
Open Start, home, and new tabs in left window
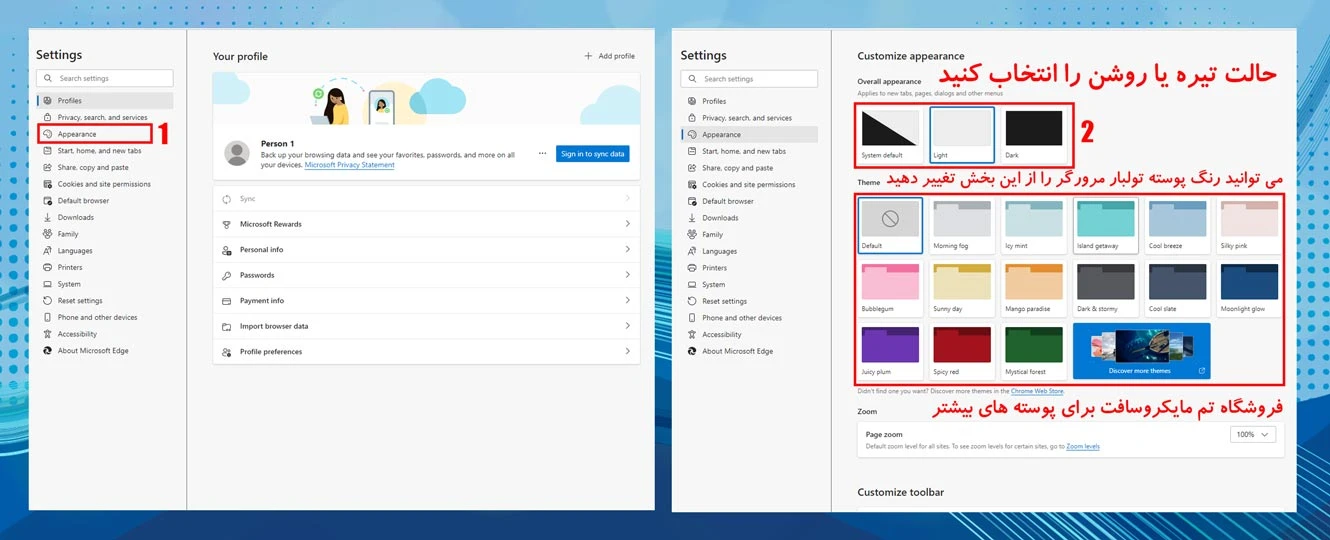pyautogui.click(x=99, y=151)
